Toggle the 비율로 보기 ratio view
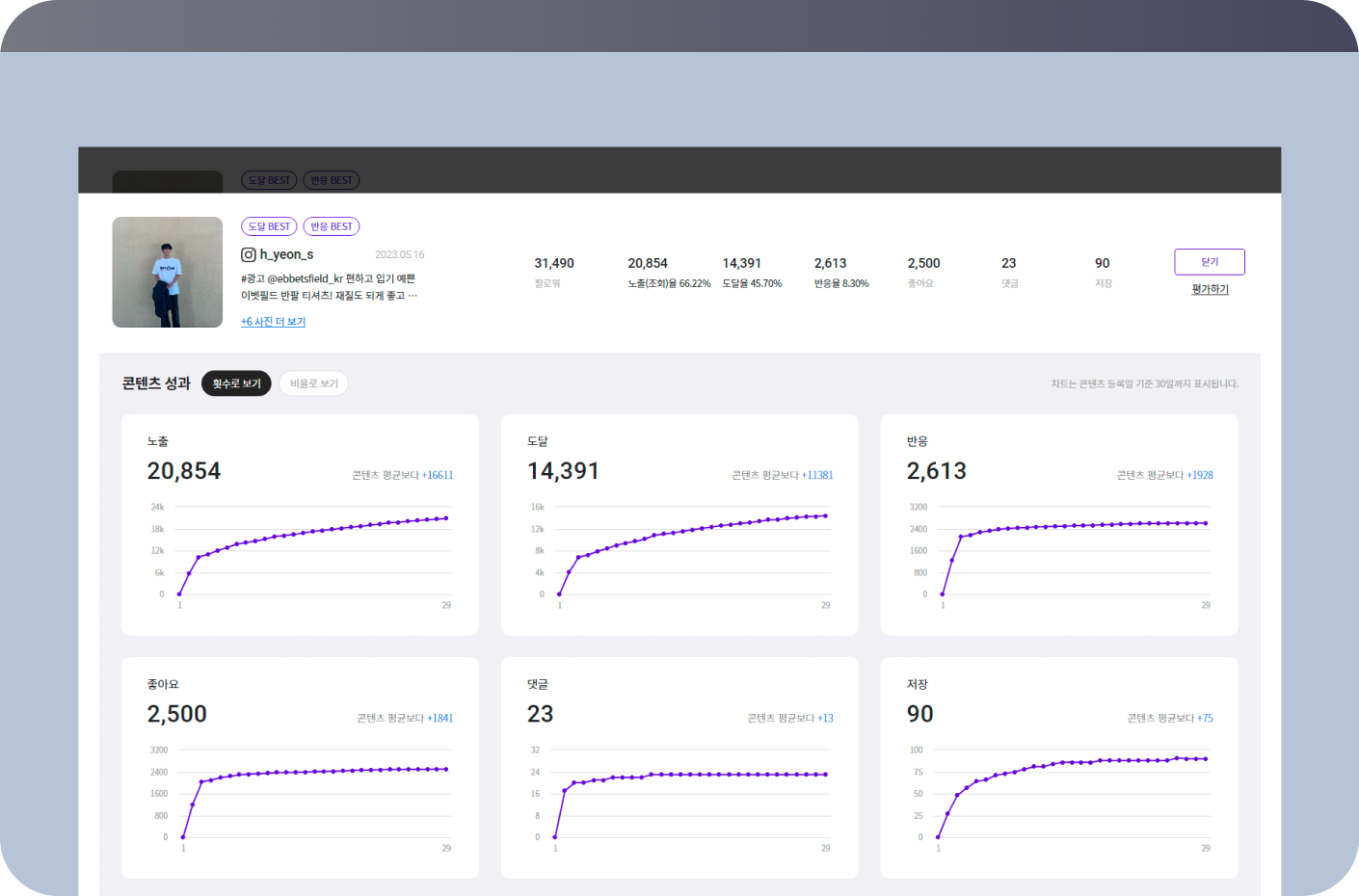1359x896 pixels. 314,383
